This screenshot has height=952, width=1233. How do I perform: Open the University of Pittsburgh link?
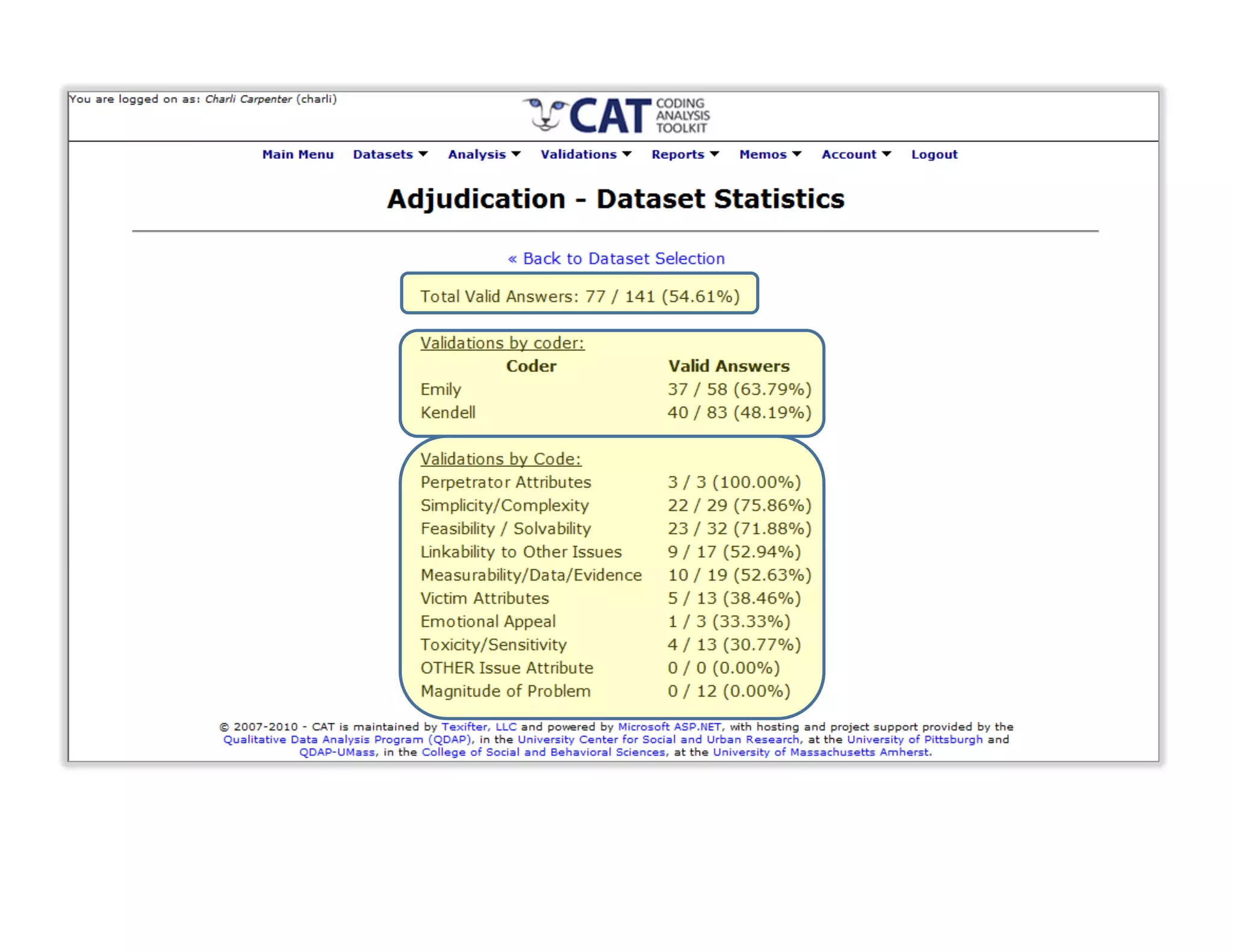pyautogui.click(x=915, y=740)
